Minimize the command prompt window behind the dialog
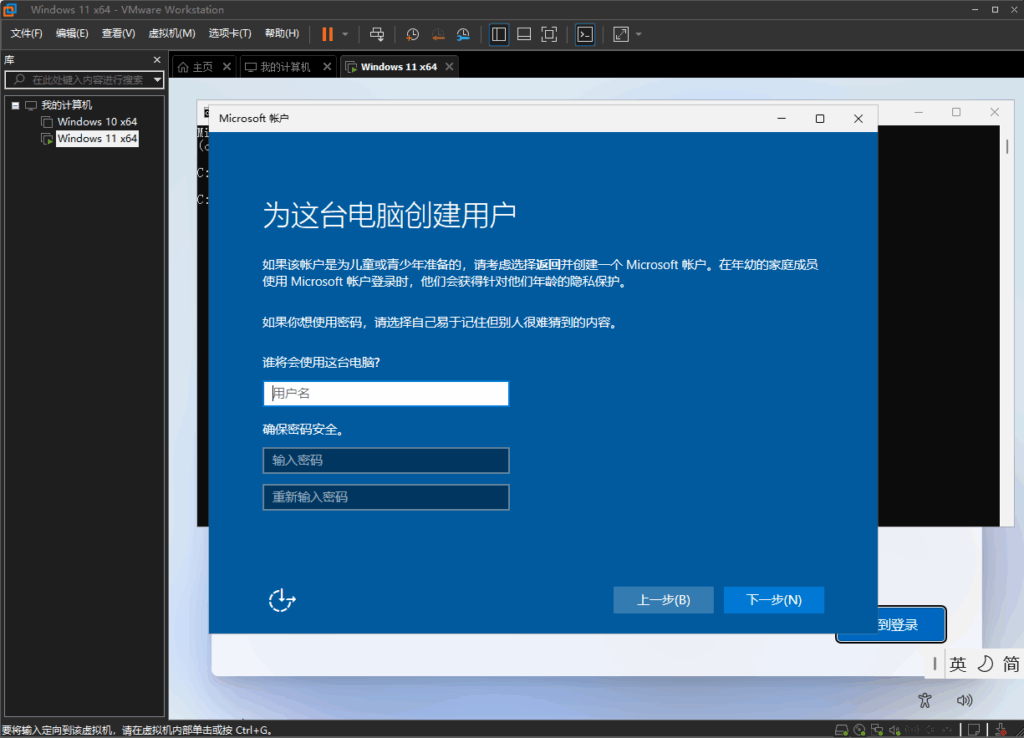The image size is (1024, 738). [x=918, y=112]
